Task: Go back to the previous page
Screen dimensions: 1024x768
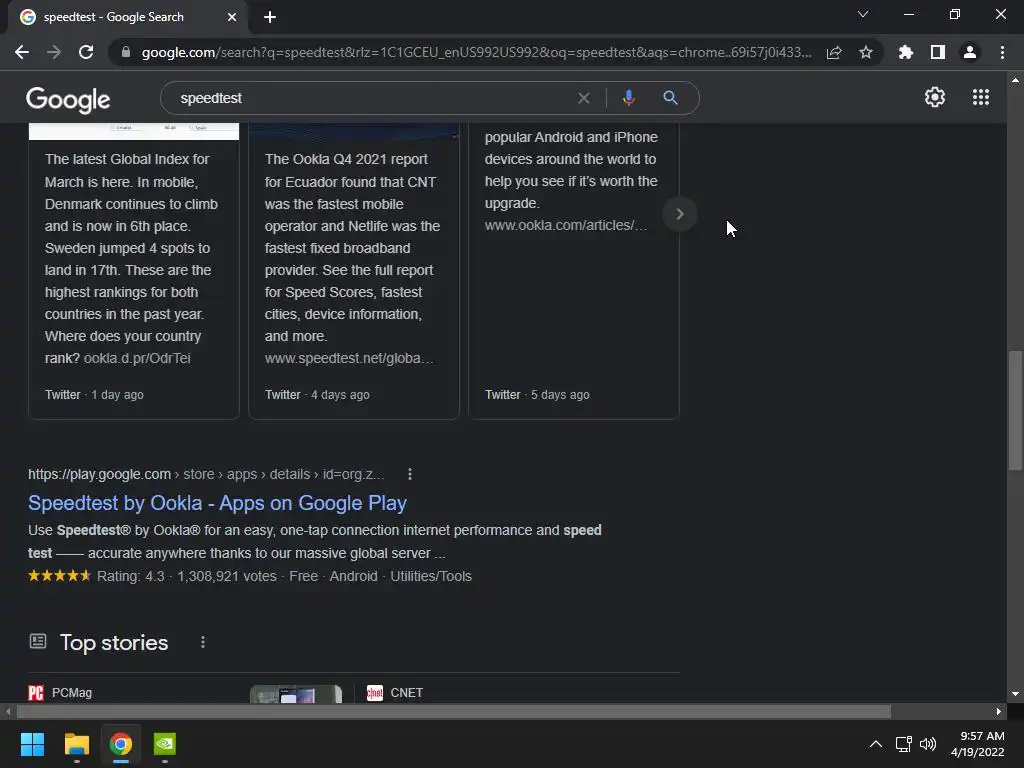Action: pos(22,52)
